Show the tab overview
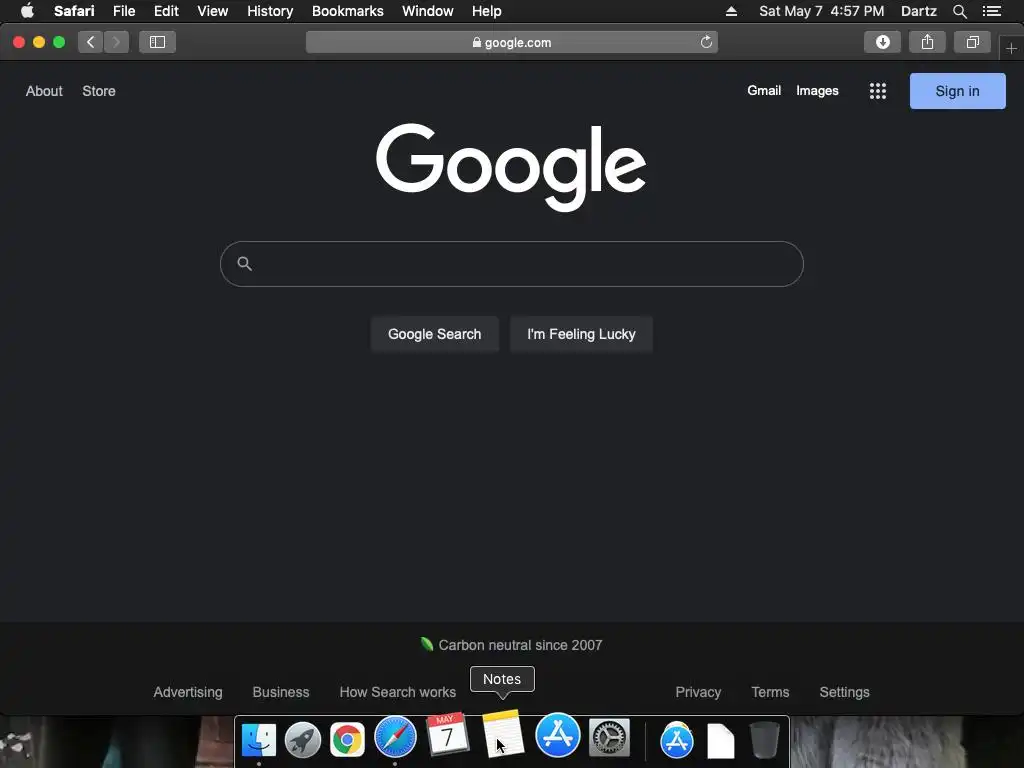The image size is (1024, 768). click(x=972, y=42)
